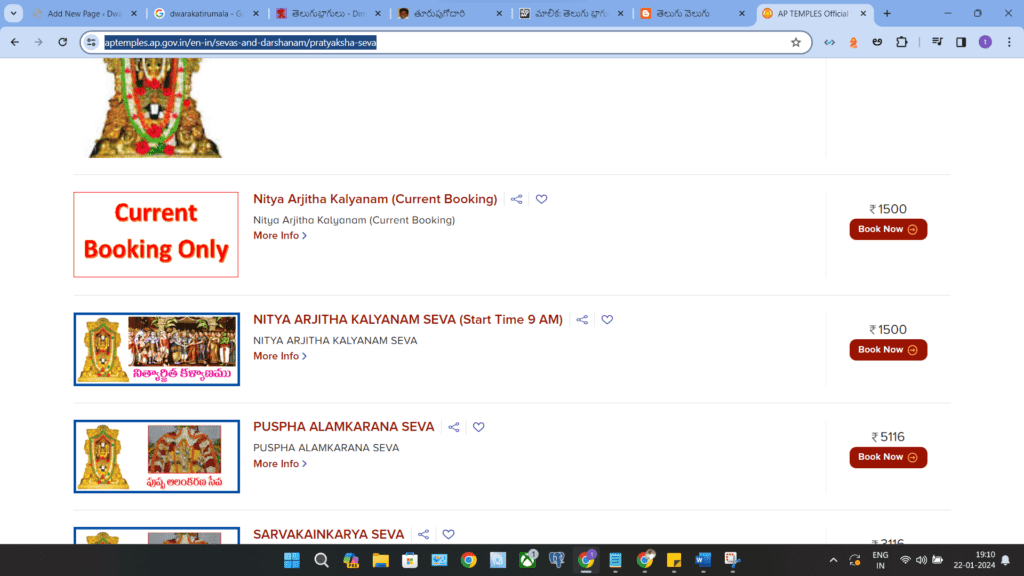1024x576 pixels.
Task: Switch to the fifth tab with Telugu title
Action: 571,13
